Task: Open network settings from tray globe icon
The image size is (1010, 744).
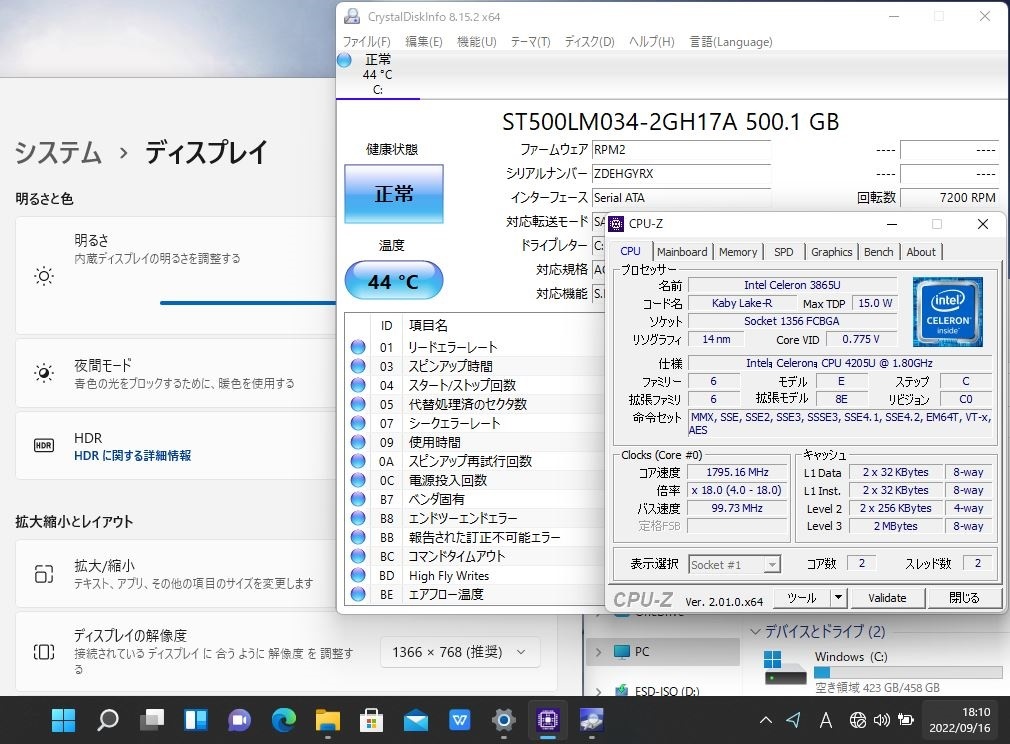Action: tap(857, 720)
